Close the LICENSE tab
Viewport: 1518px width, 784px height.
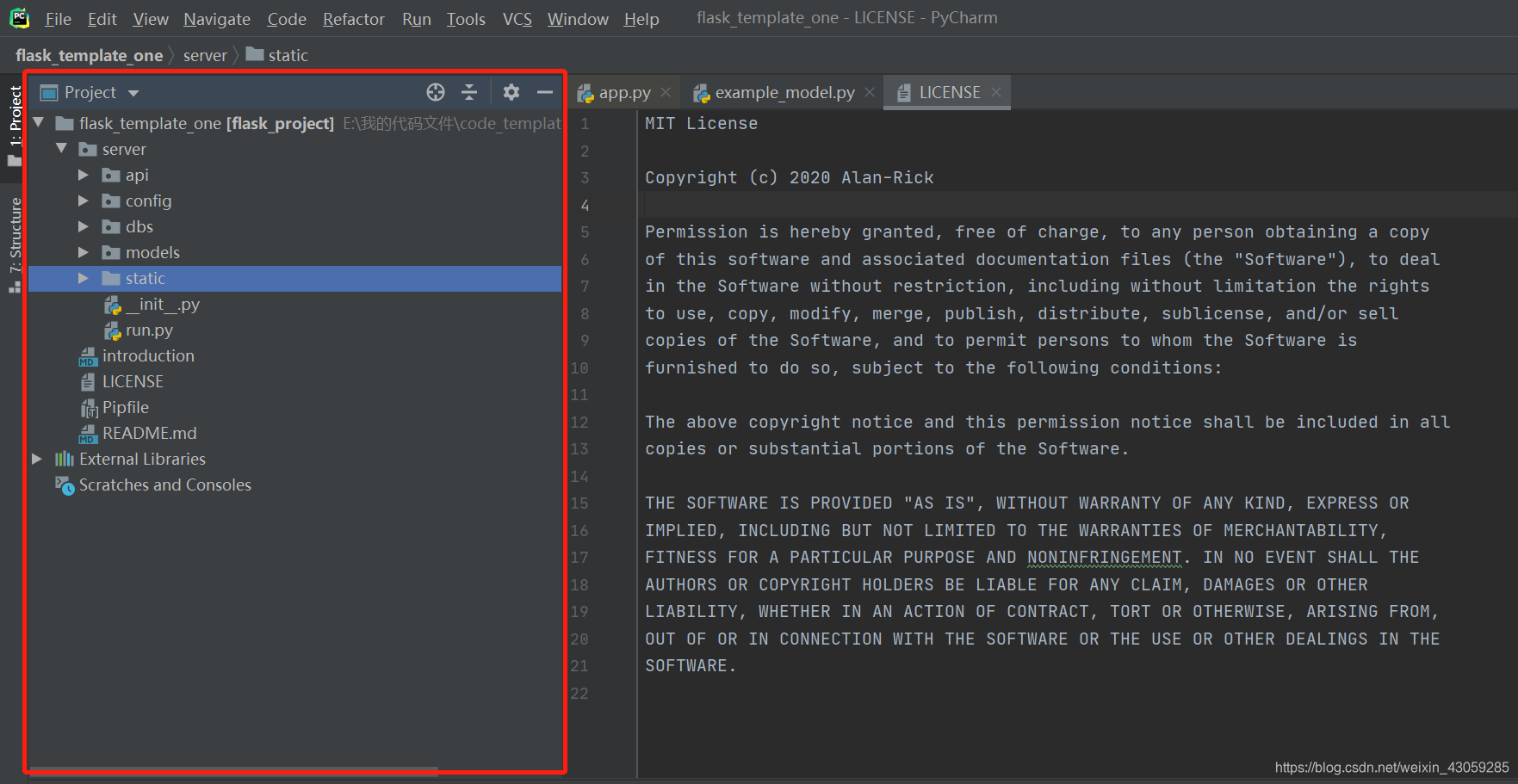pos(996,92)
